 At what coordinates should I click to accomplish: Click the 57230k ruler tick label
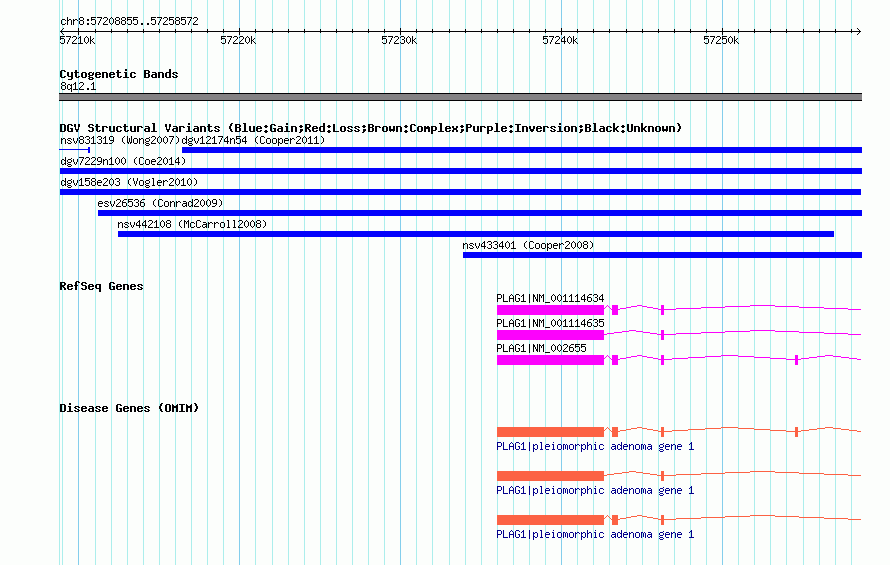tap(399, 40)
